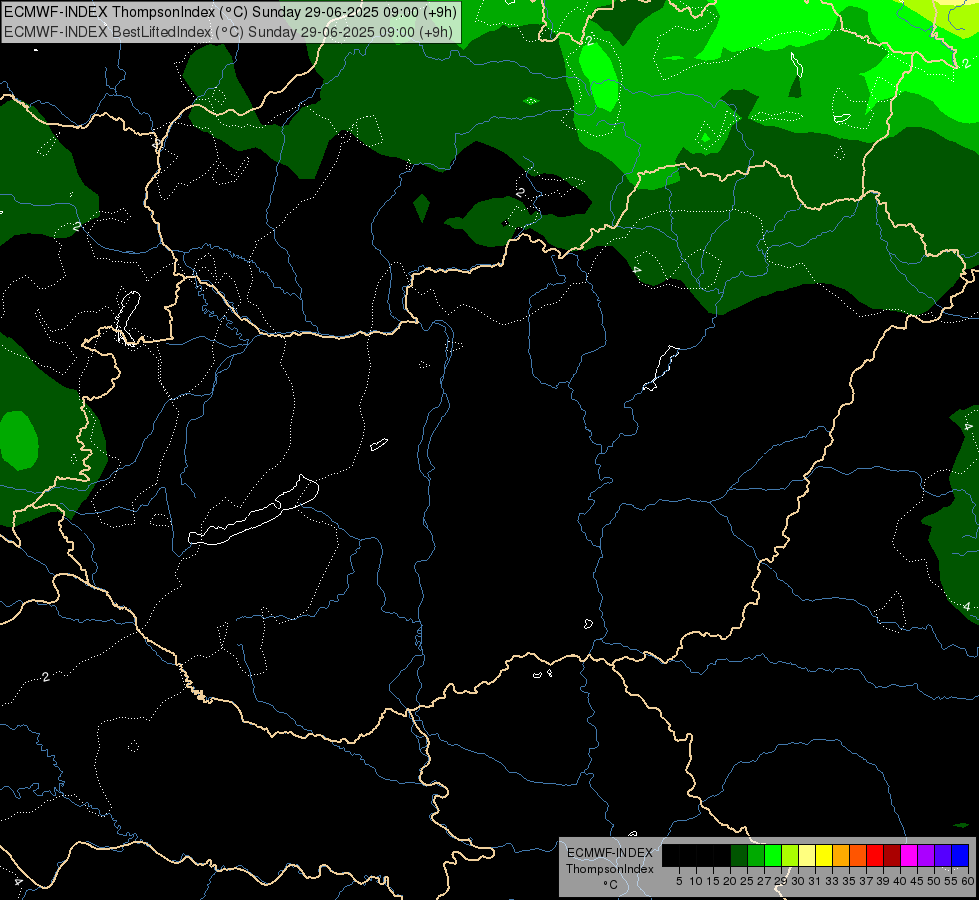This screenshot has height=900, width=979.
Task: Click the BestLiftedIndex title line in header
Action: point(229,31)
